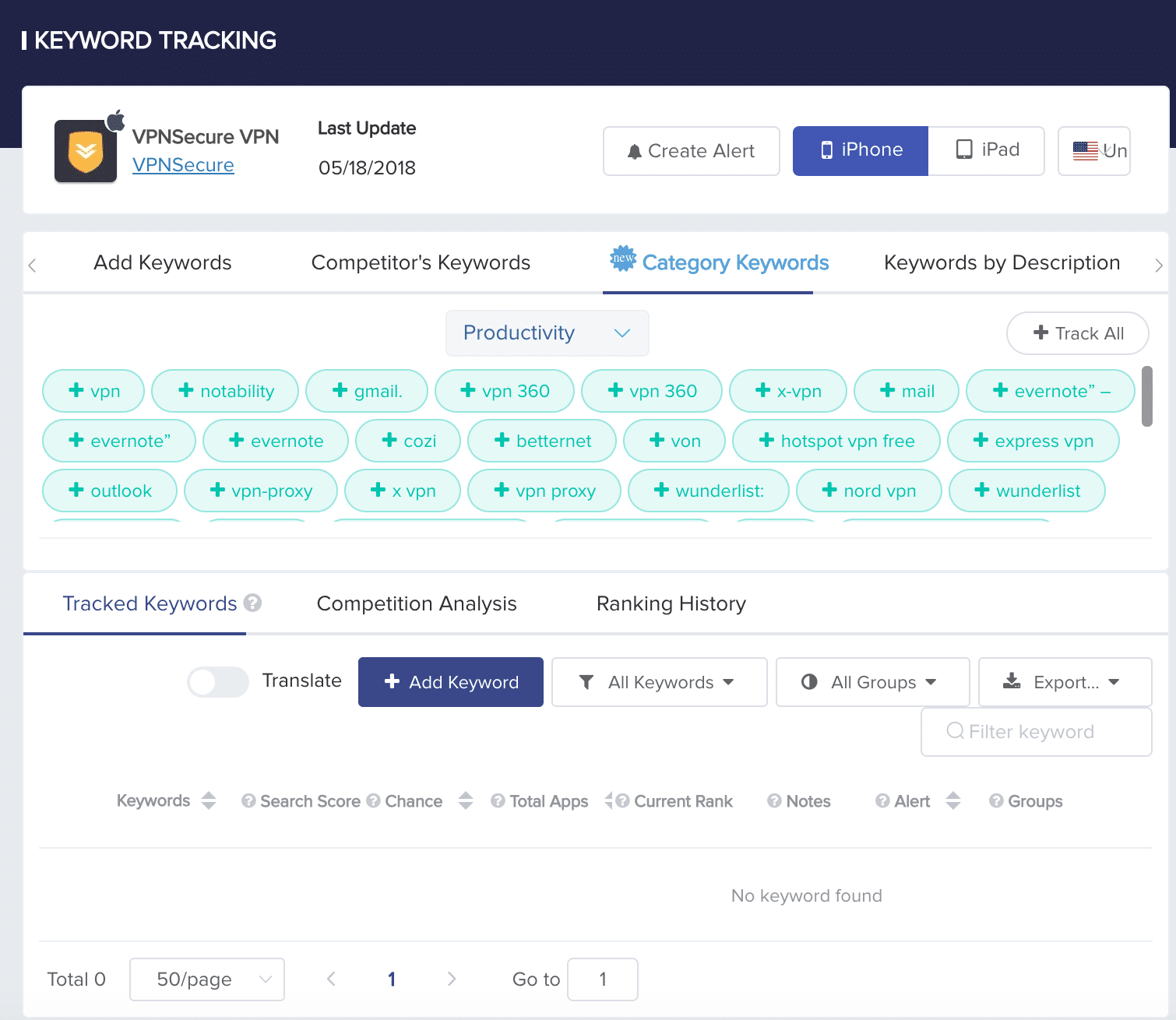Select the Category Keywords tab
Image resolution: width=1176 pixels, height=1020 pixels.
719,262
